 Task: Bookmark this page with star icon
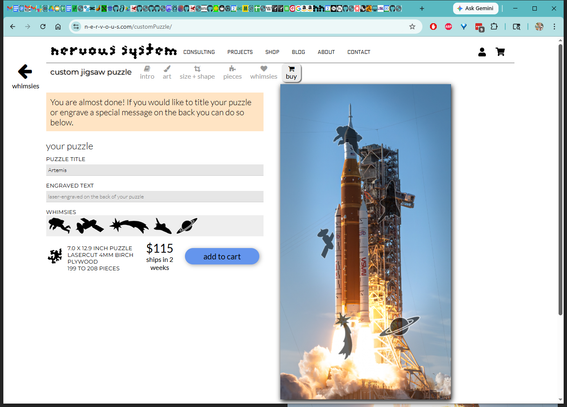click(412, 26)
